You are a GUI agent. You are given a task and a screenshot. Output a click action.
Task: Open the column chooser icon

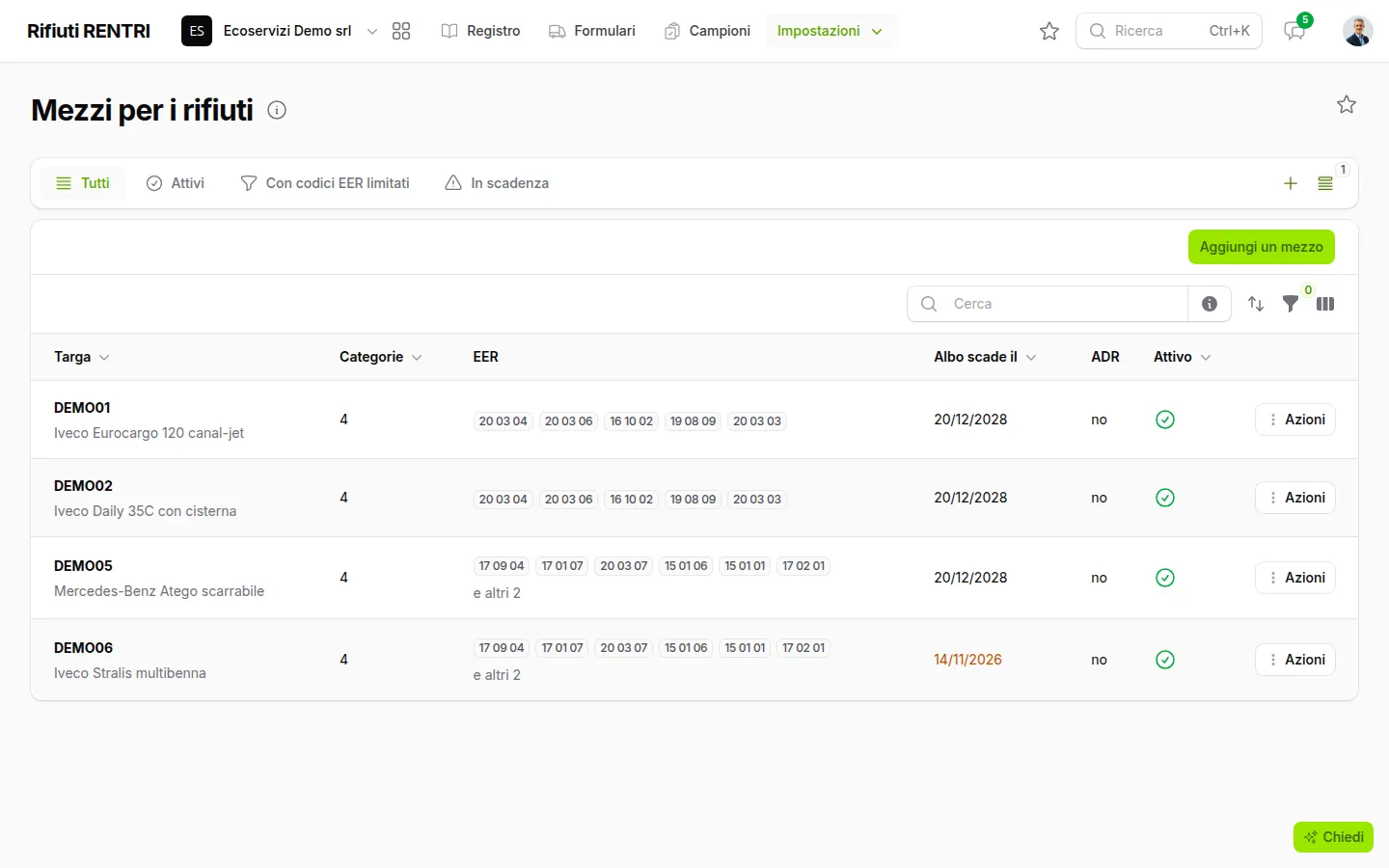click(x=1325, y=304)
